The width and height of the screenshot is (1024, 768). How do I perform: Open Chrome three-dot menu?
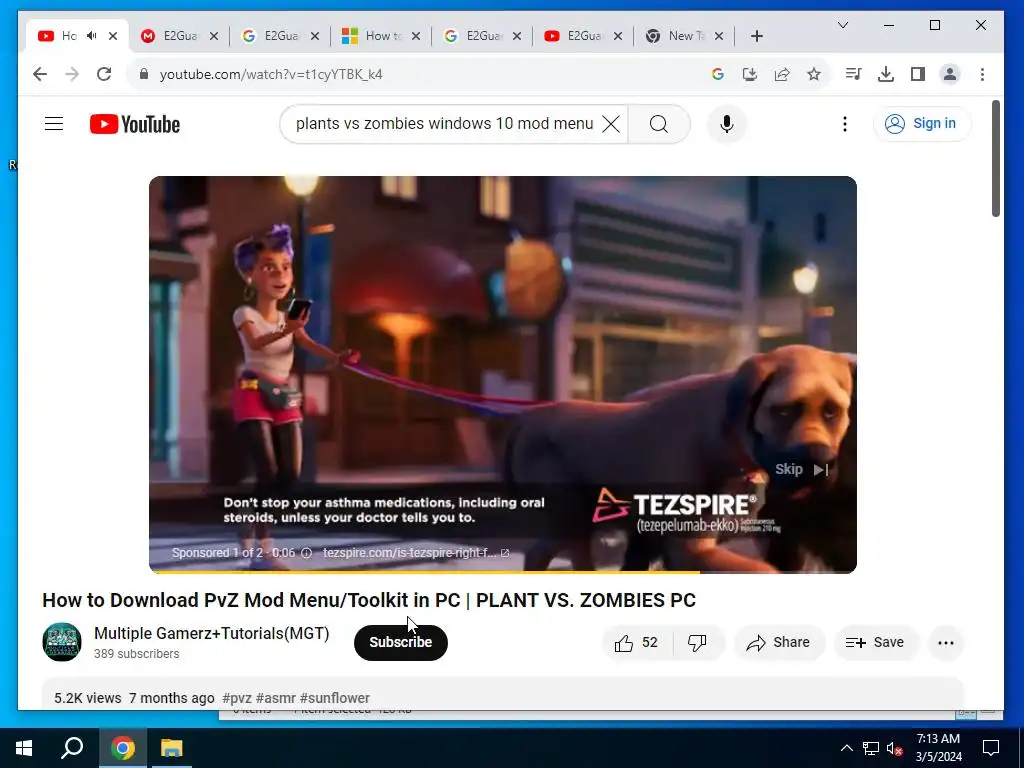pyautogui.click(x=982, y=74)
